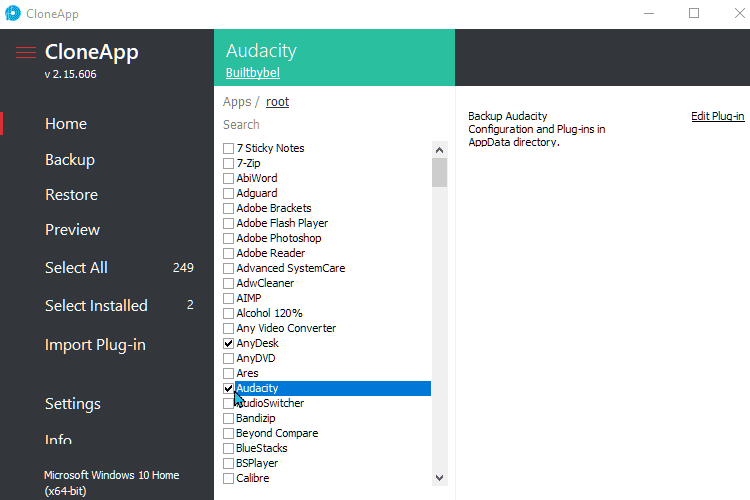The image size is (750, 500).
Task: Check the AbiWord checkbox
Action: coord(229,178)
